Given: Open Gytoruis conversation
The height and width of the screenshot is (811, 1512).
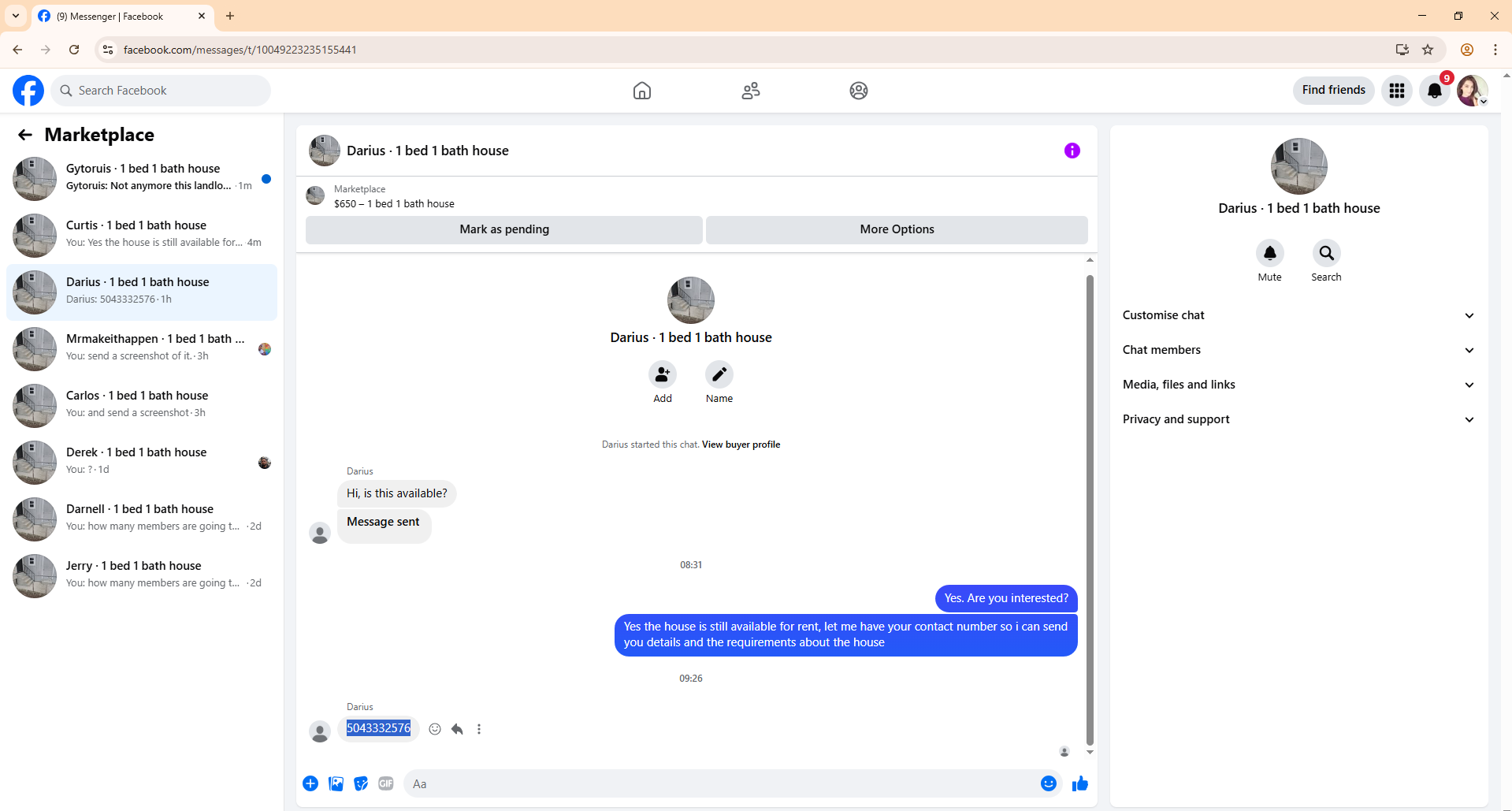Looking at the screenshot, I should pos(142,178).
